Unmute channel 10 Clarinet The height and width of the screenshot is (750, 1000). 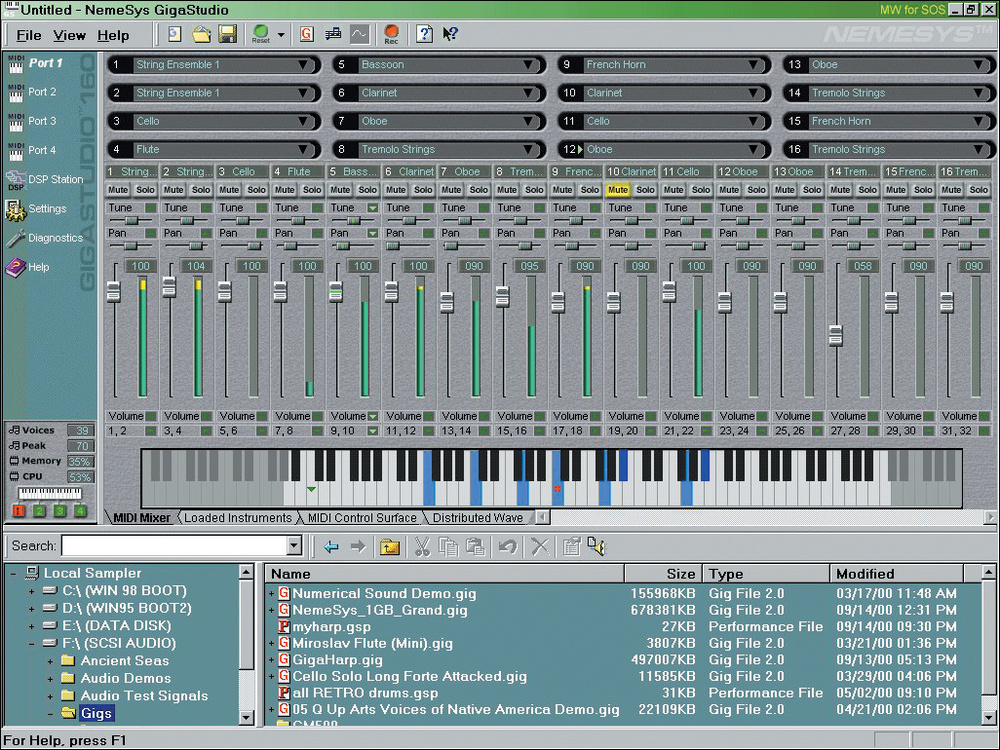618,190
